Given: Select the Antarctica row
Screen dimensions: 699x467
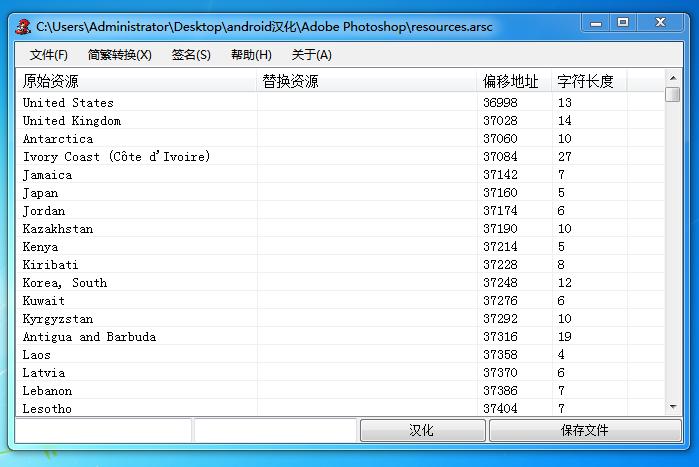Looking at the screenshot, I should point(340,139).
